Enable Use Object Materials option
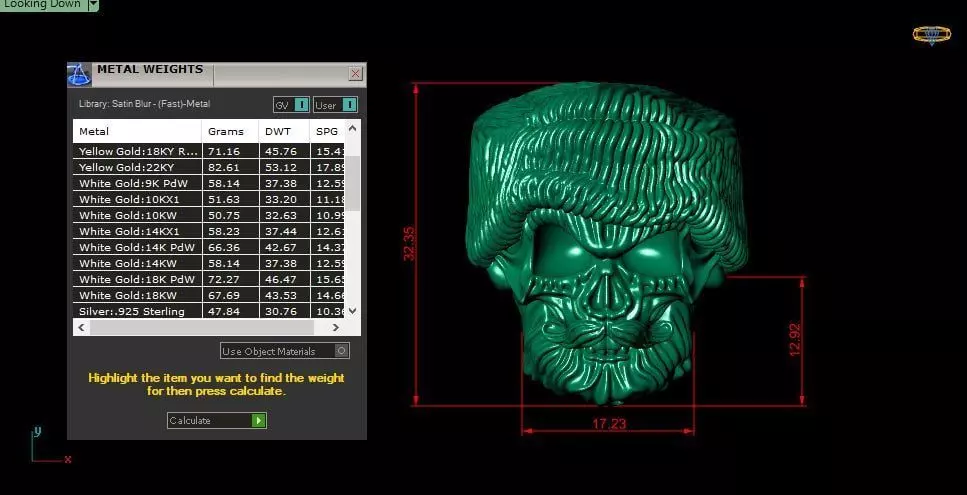 coord(285,351)
